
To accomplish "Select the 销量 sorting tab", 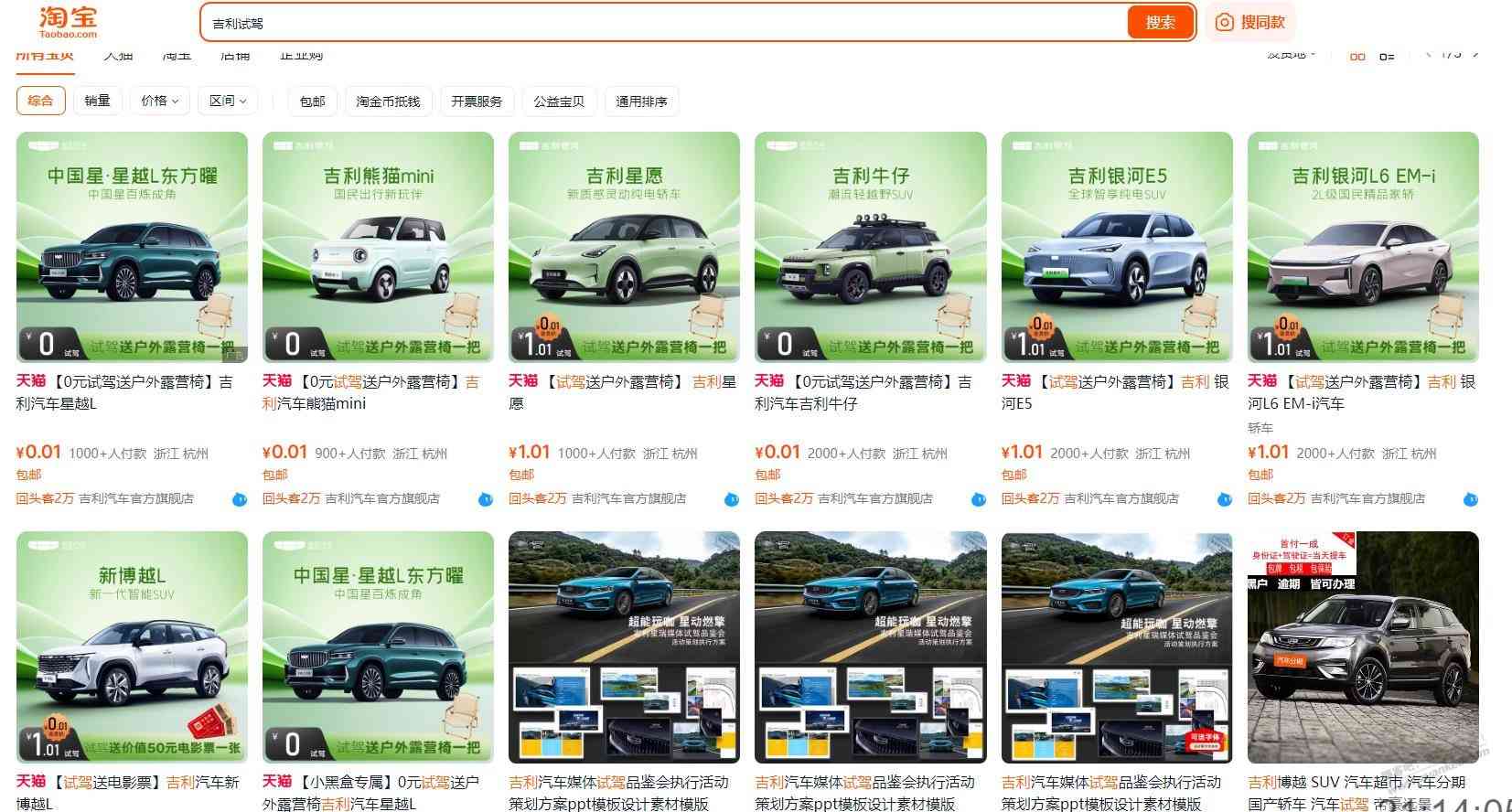I will (x=97, y=101).
